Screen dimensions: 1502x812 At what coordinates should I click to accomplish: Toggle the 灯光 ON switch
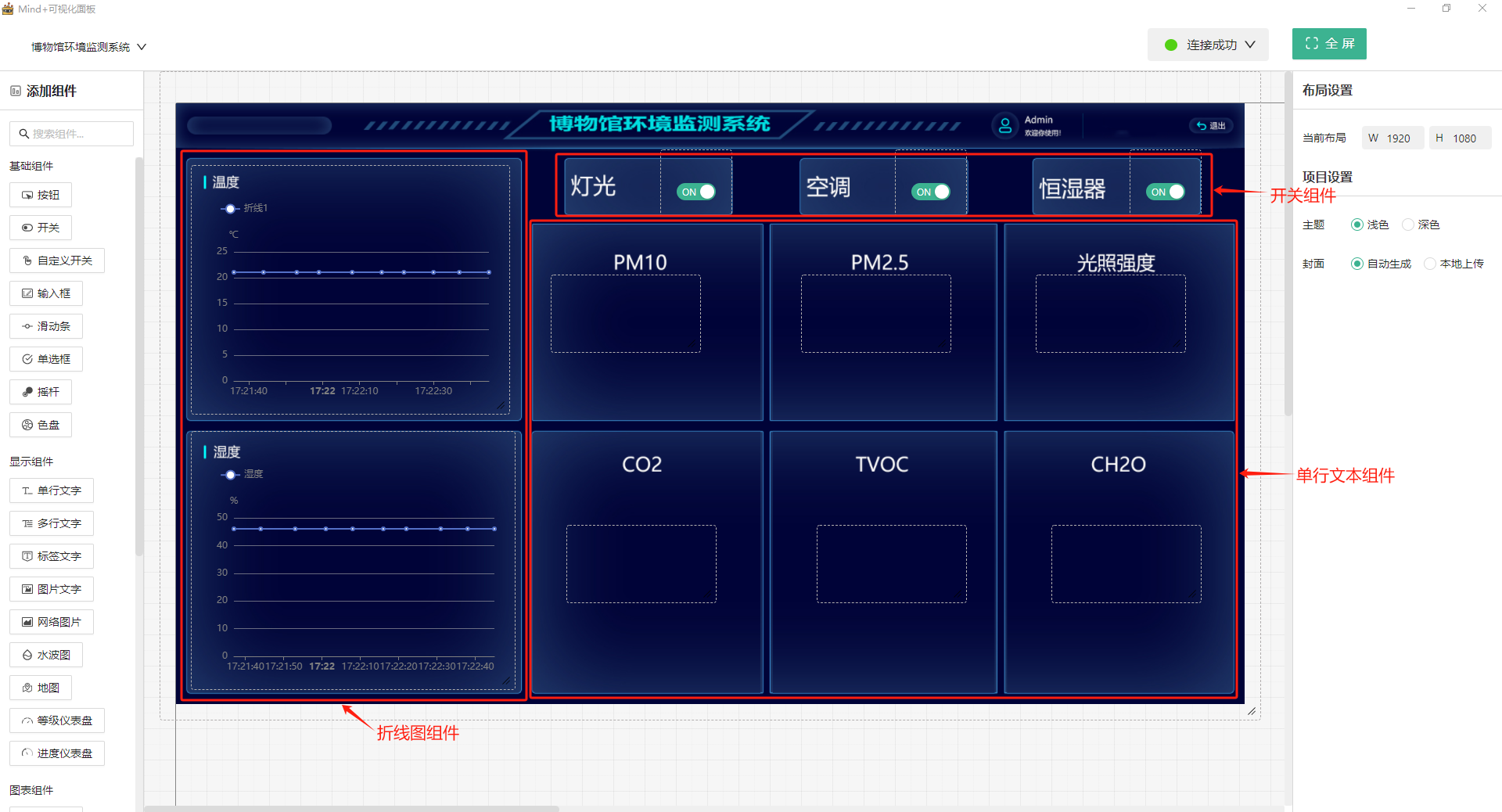696,192
